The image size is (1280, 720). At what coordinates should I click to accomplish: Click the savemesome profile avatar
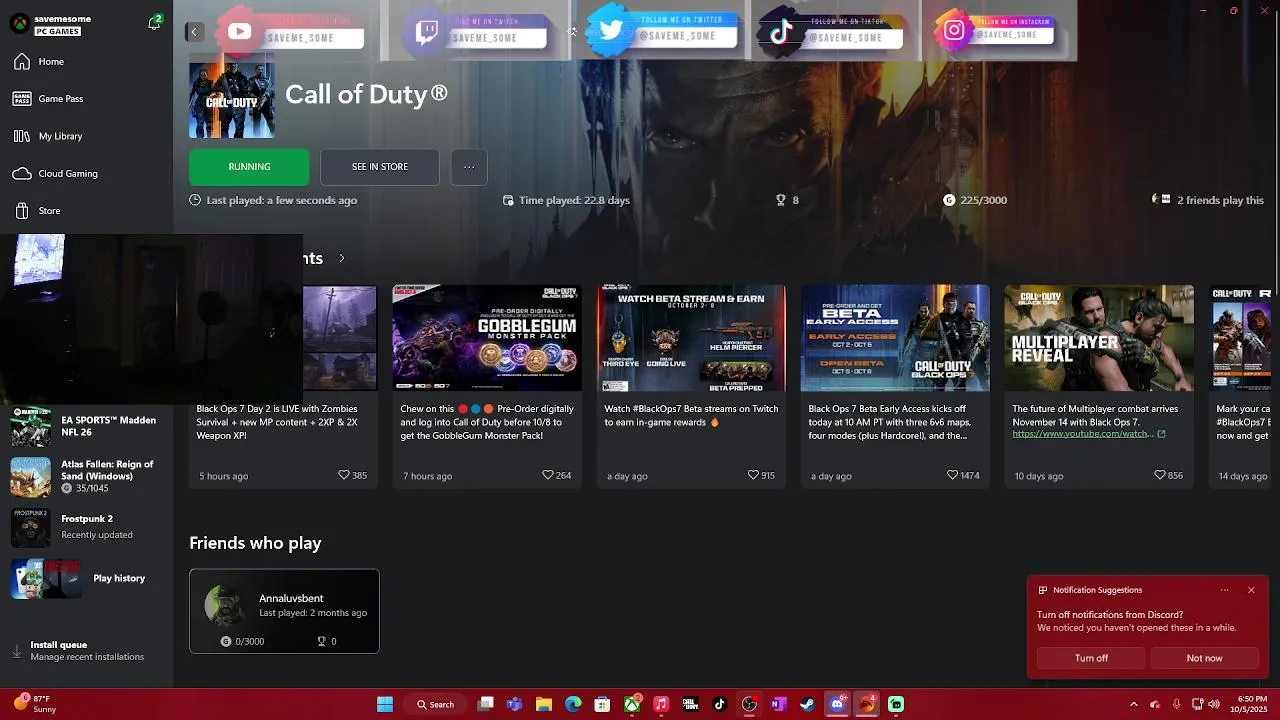click(19, 24)
